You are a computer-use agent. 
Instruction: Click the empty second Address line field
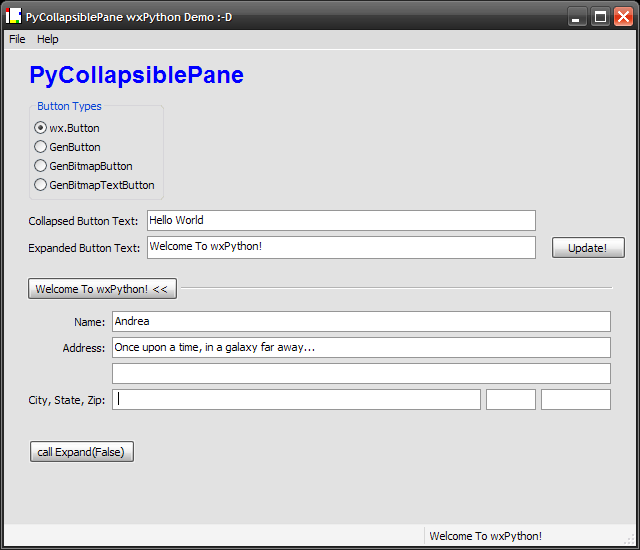[361, 374]
